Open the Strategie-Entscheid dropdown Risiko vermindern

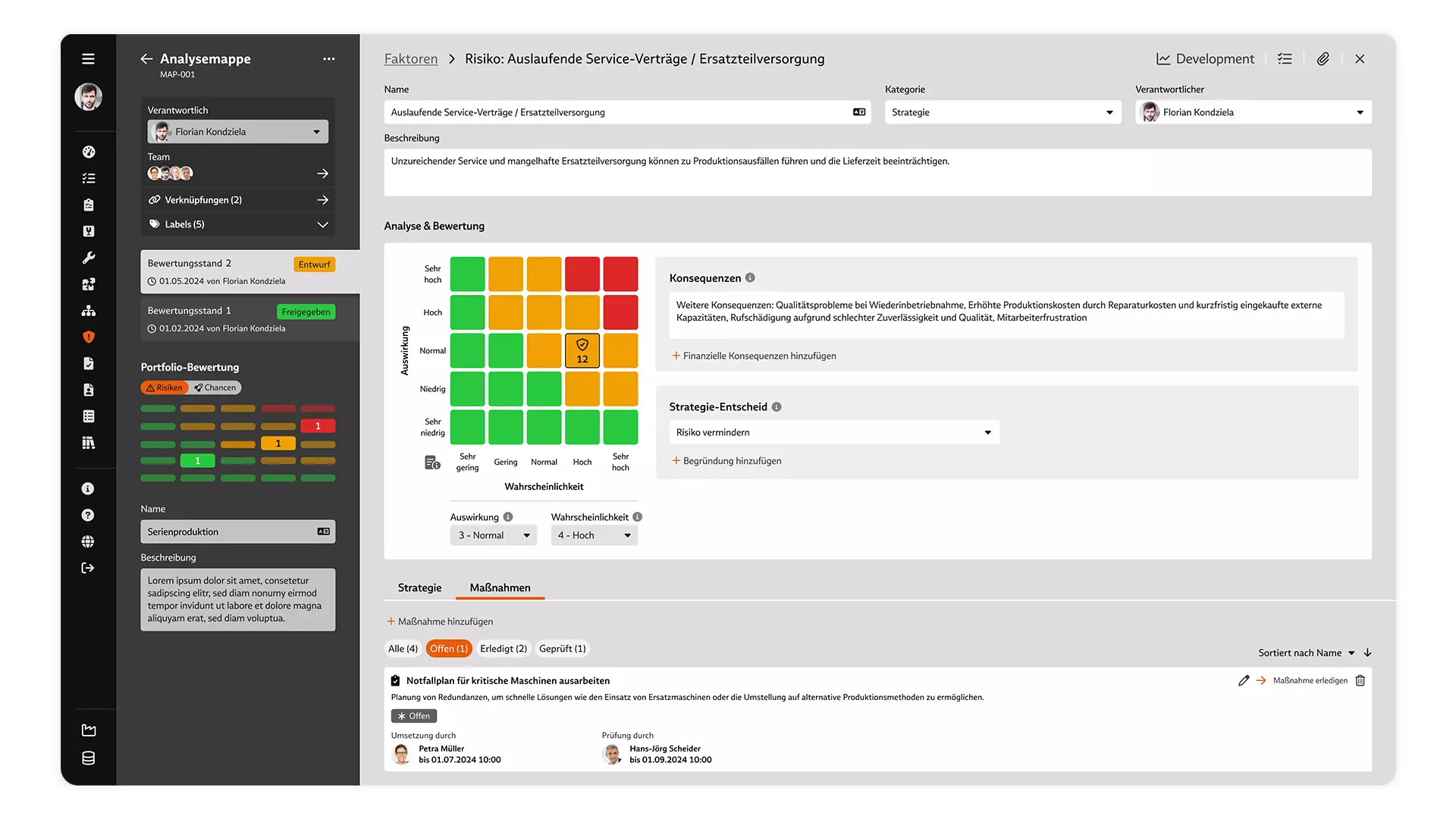pyautogui.click(x=834, y=432)
